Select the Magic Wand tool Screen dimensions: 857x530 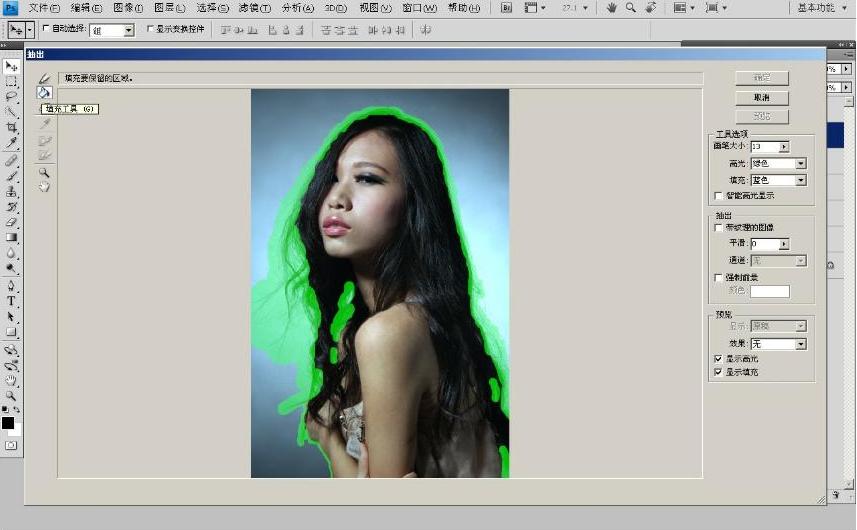coord(11,112)
